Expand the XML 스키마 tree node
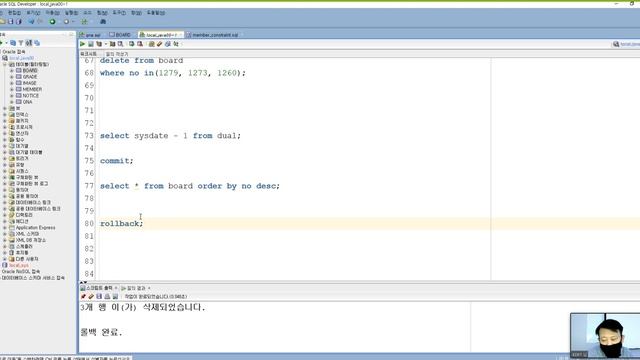Screen dimensions: 640x360 click(x=5, y=234)
